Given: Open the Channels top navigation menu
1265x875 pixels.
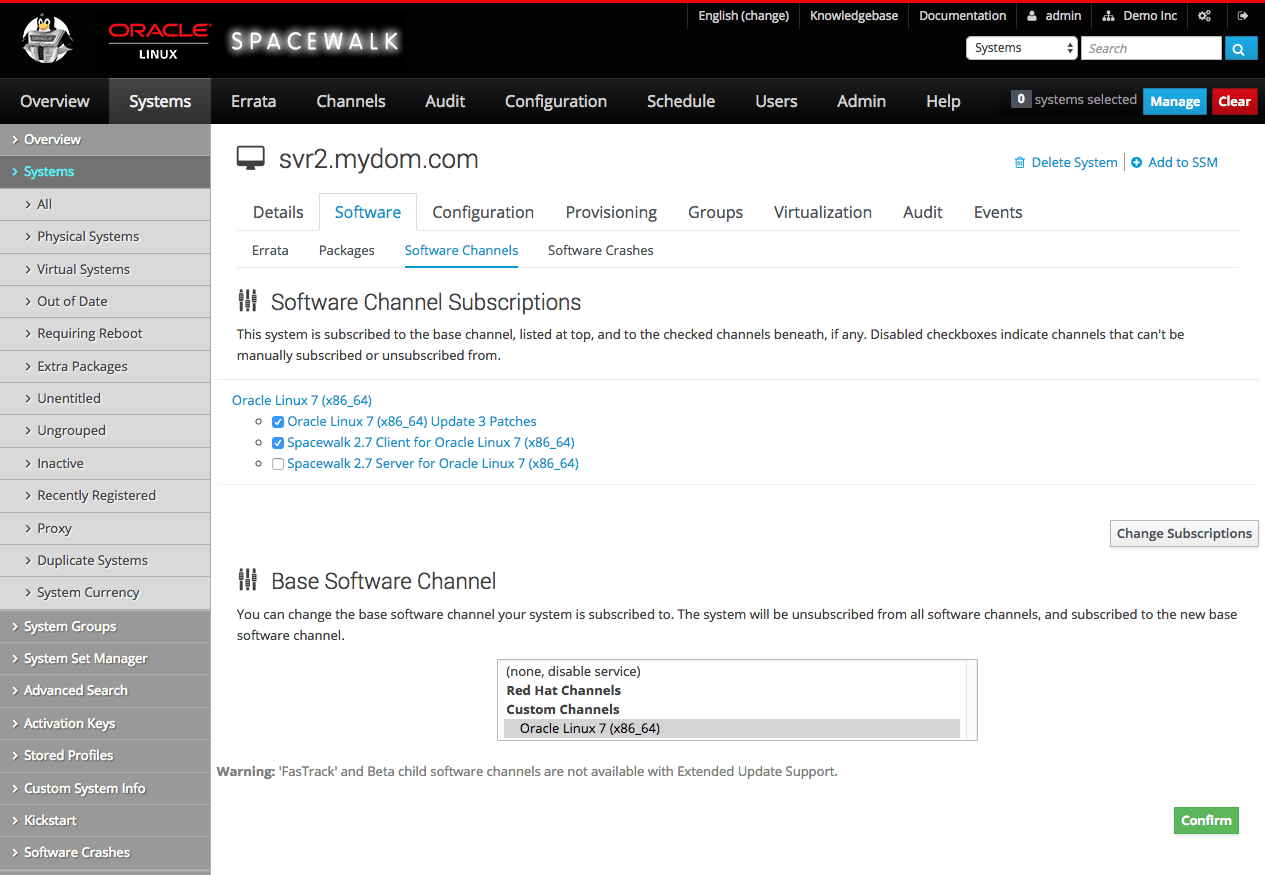Looking at the screenshot, I should [x=351, y=101].
